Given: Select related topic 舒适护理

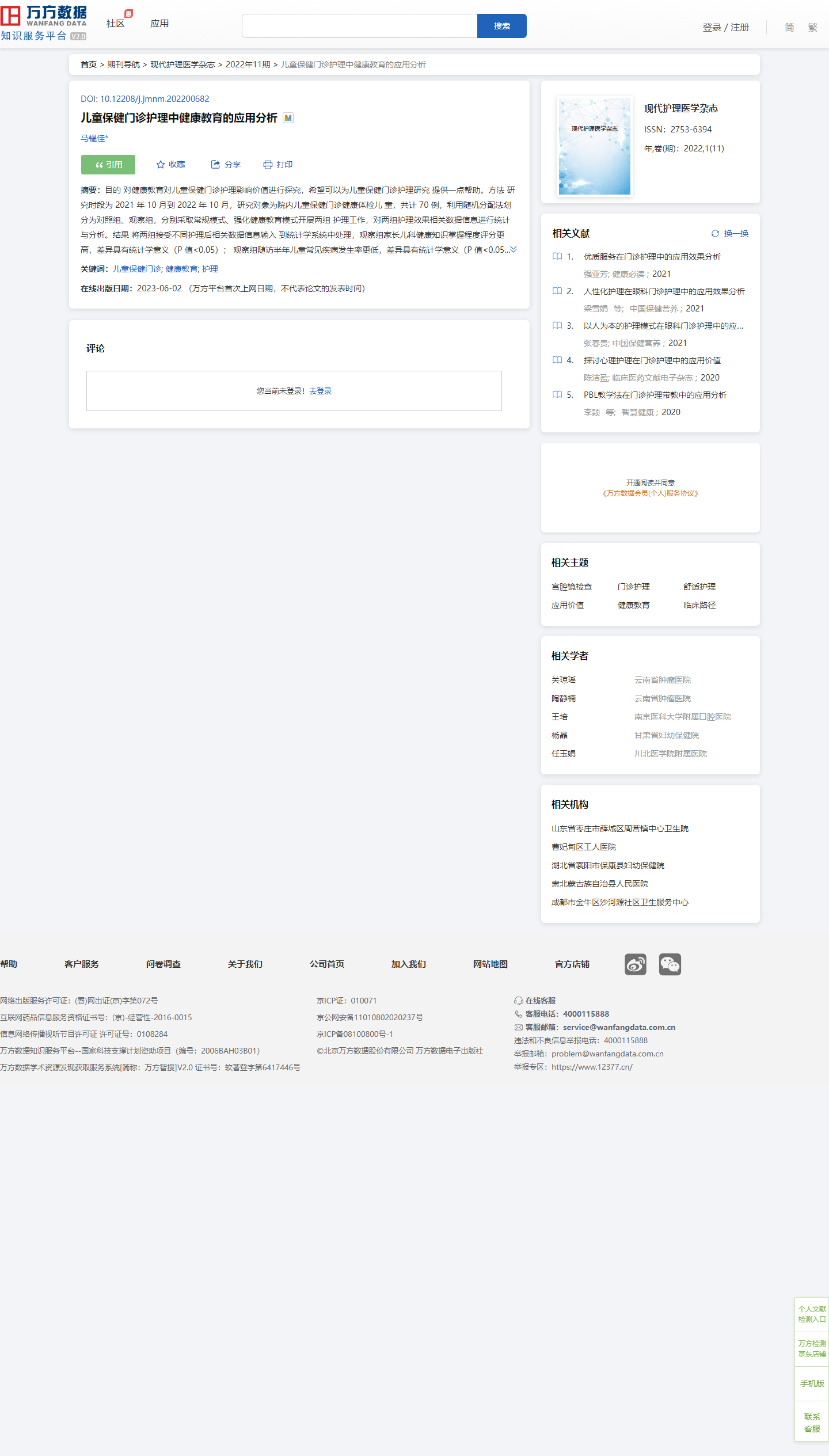Looking at the screenshot, I should pyautogui.click(x=699, y=587).
